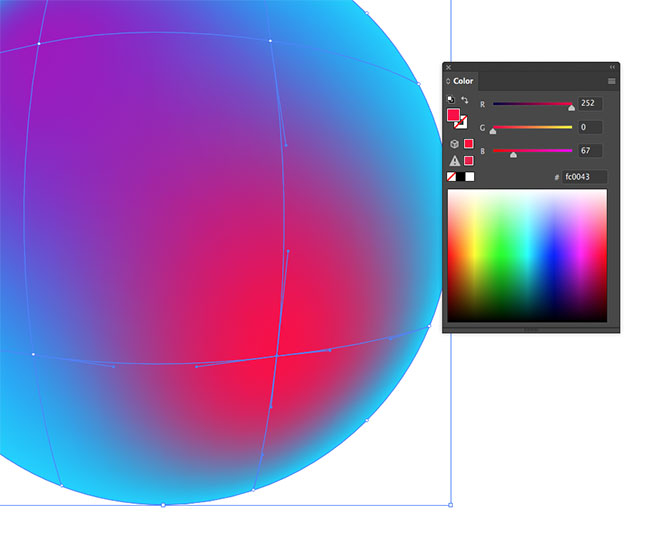This screenshot has height=537, width=660.
Task: Click the B value field showing 67
Action: point(590,151)
